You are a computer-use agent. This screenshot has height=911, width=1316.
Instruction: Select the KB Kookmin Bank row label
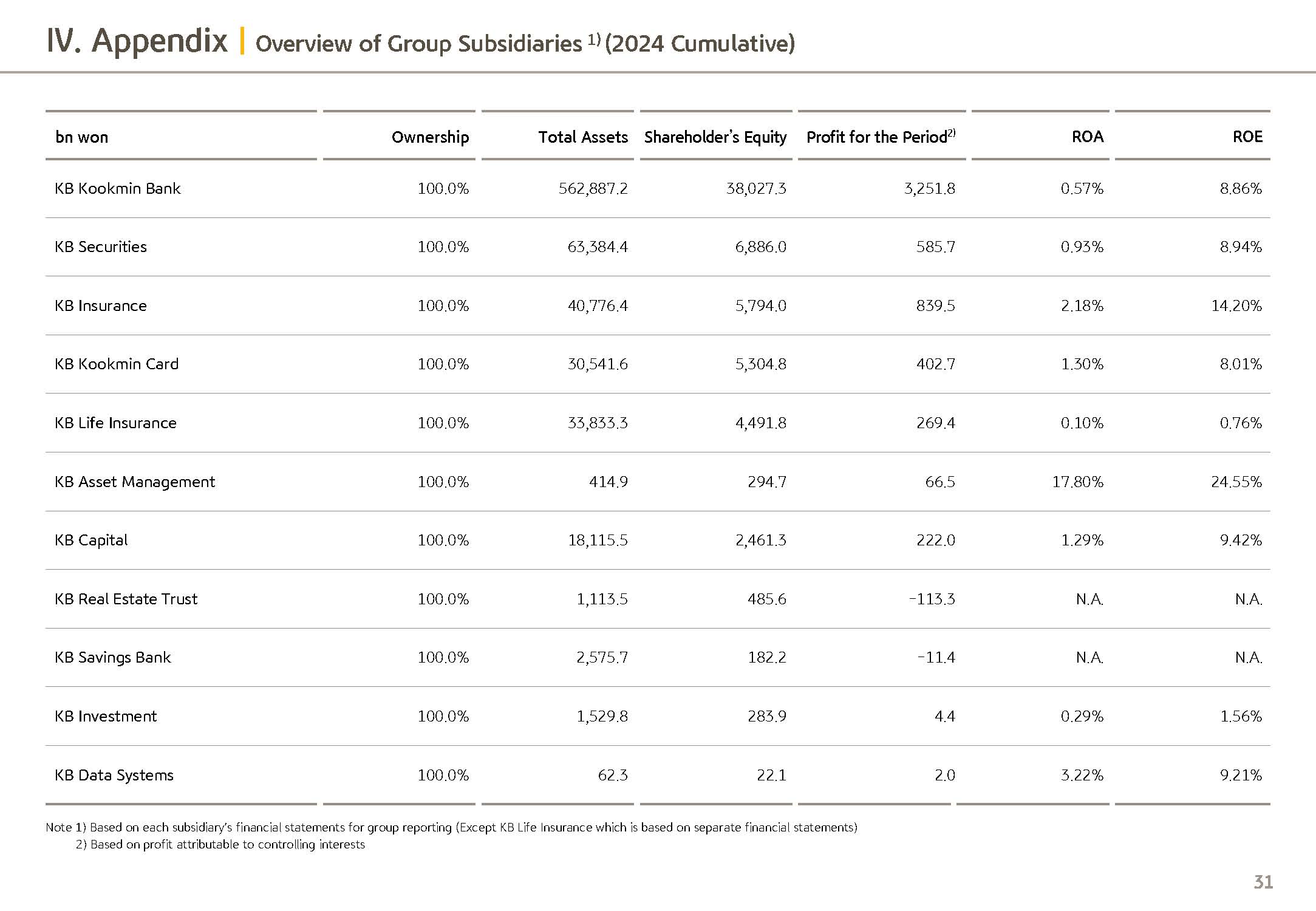[117, 188]
